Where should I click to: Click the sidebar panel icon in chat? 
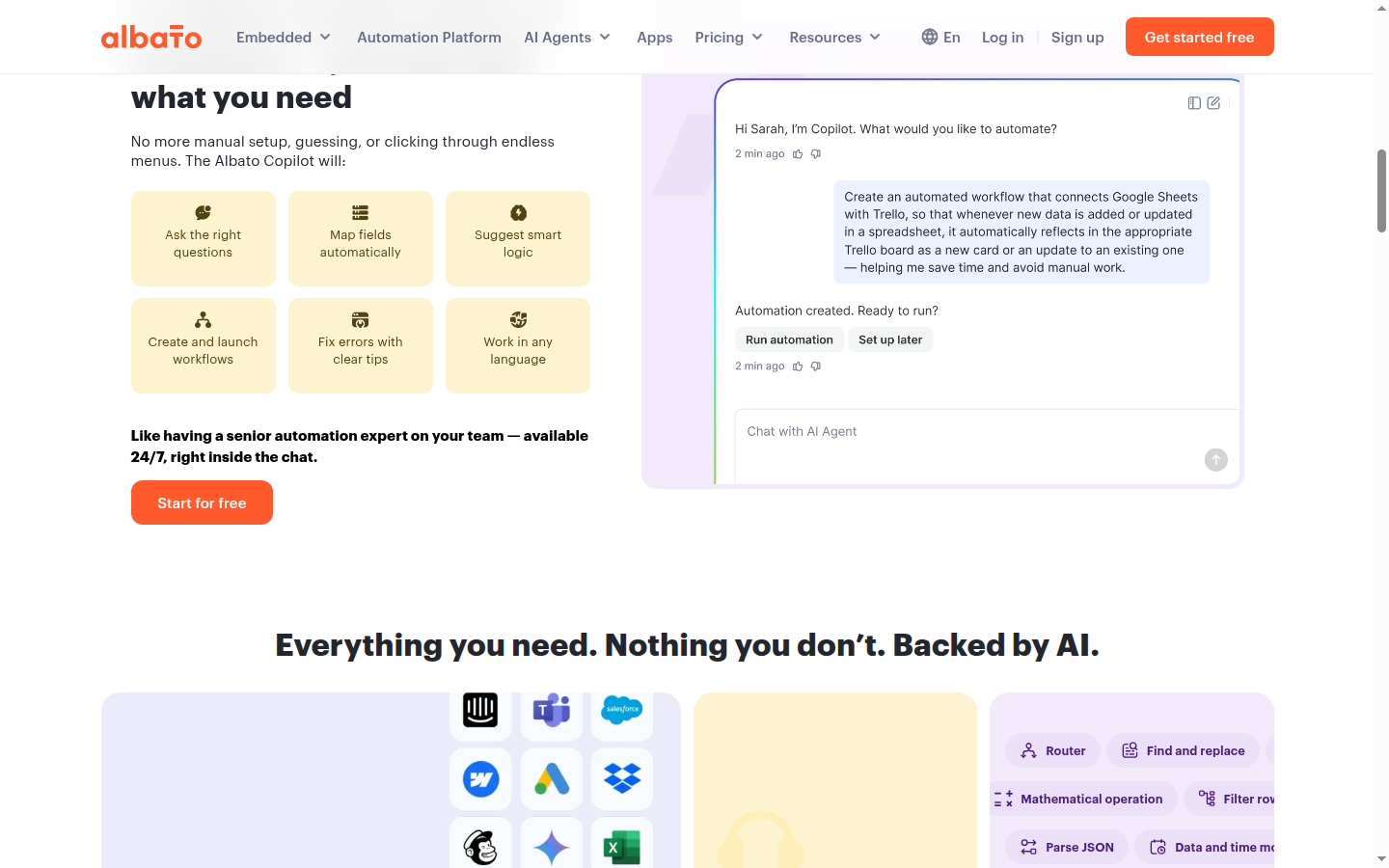(1194, 103)
